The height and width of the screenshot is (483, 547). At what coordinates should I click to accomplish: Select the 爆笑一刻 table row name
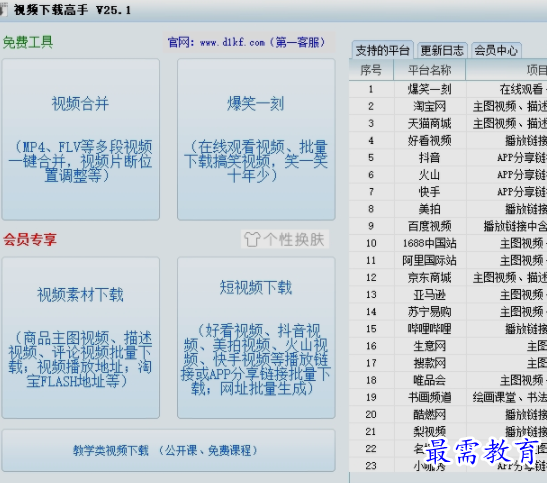[x=429, y=89]
